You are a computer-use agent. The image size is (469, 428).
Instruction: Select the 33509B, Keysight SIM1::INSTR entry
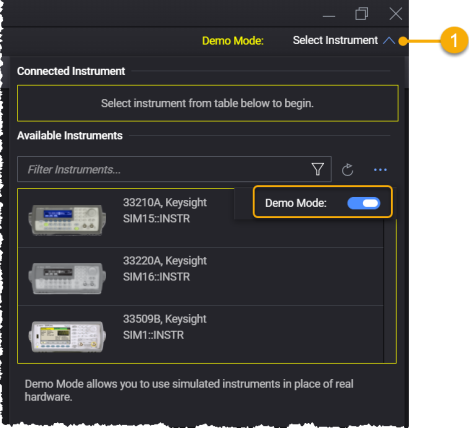coord(201,334)
